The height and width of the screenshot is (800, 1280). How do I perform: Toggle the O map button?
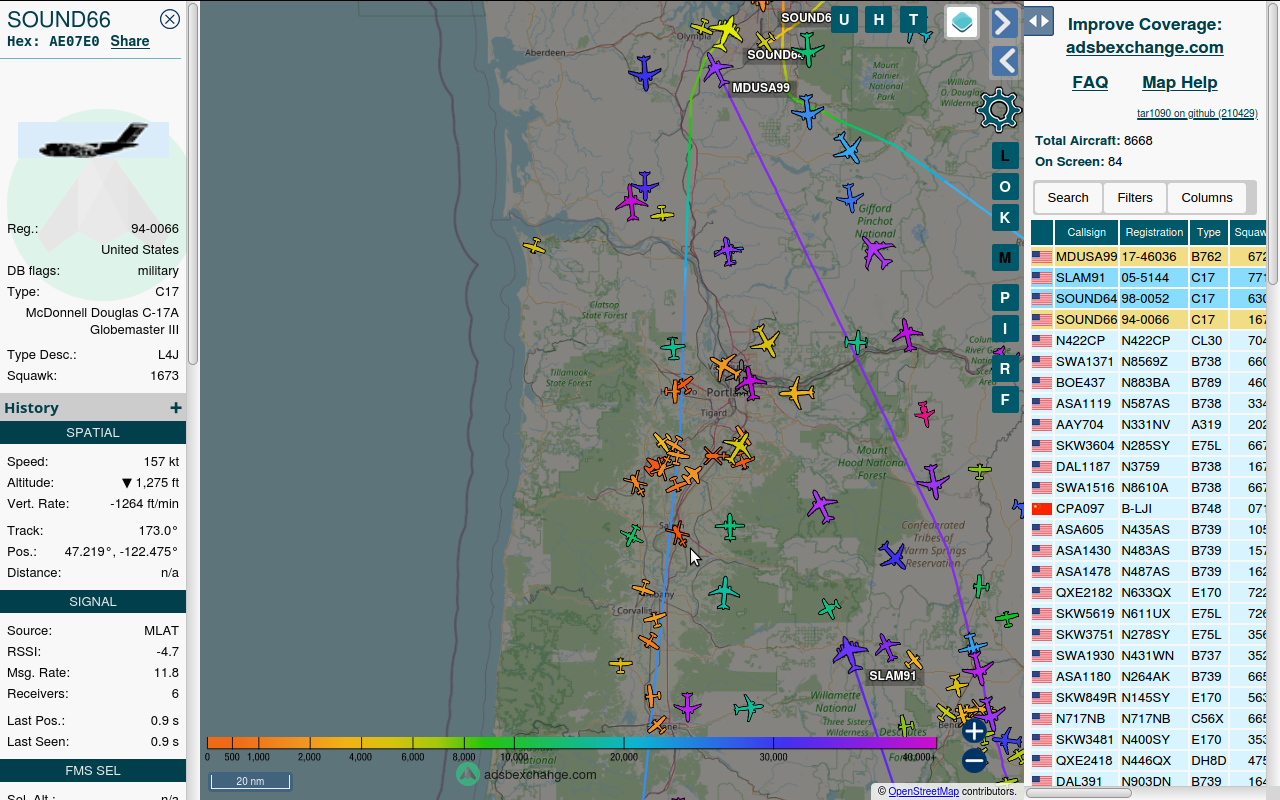tap(1005, 186)
